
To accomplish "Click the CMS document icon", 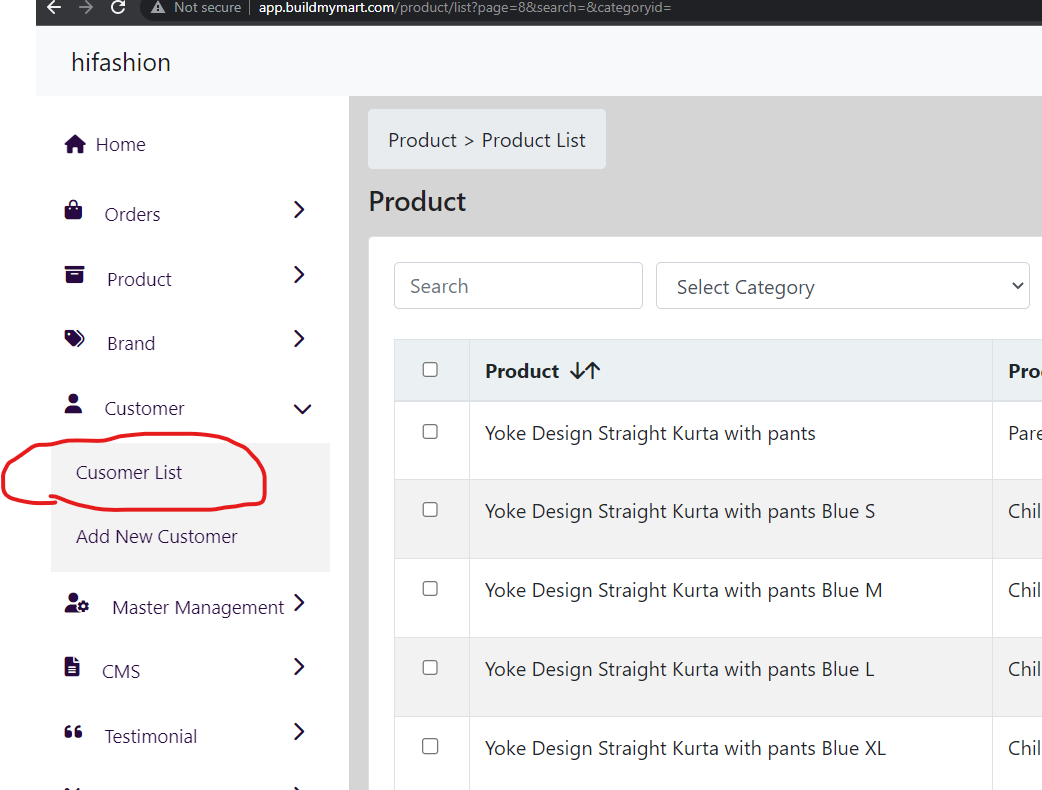I will [72, 666].
